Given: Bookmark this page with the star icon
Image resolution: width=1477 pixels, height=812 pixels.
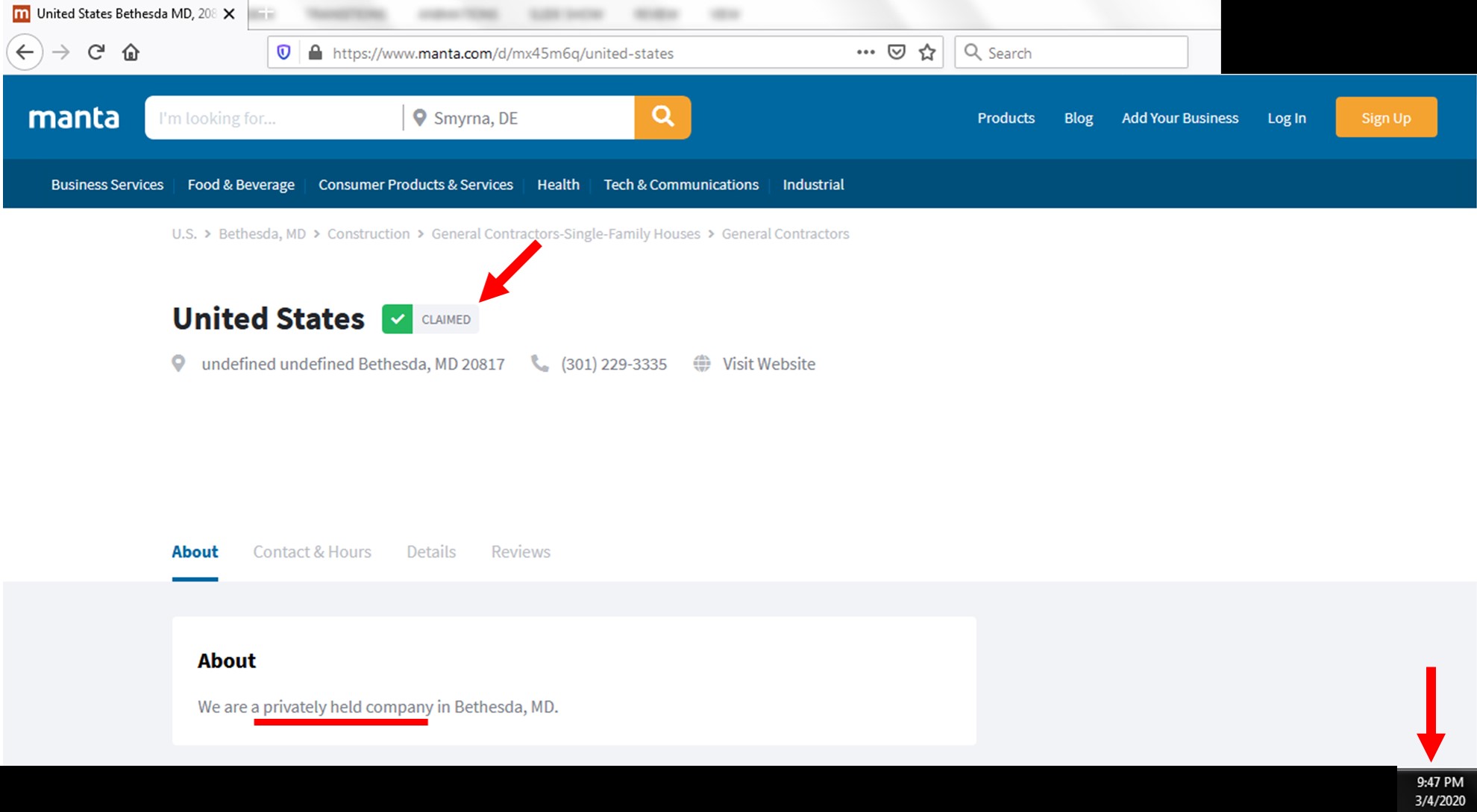Looking at the screenshot, I should tap(927, 52).
